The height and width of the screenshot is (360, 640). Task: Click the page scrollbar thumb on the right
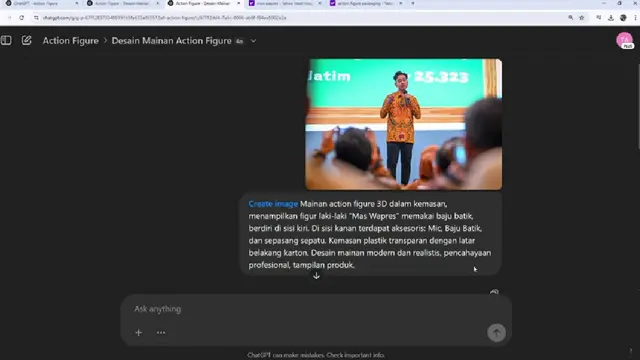(638, 107)
